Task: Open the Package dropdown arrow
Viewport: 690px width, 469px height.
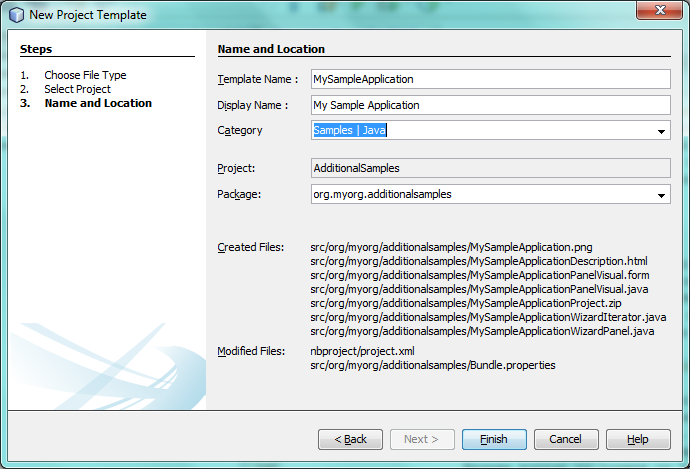Action: 661,195
